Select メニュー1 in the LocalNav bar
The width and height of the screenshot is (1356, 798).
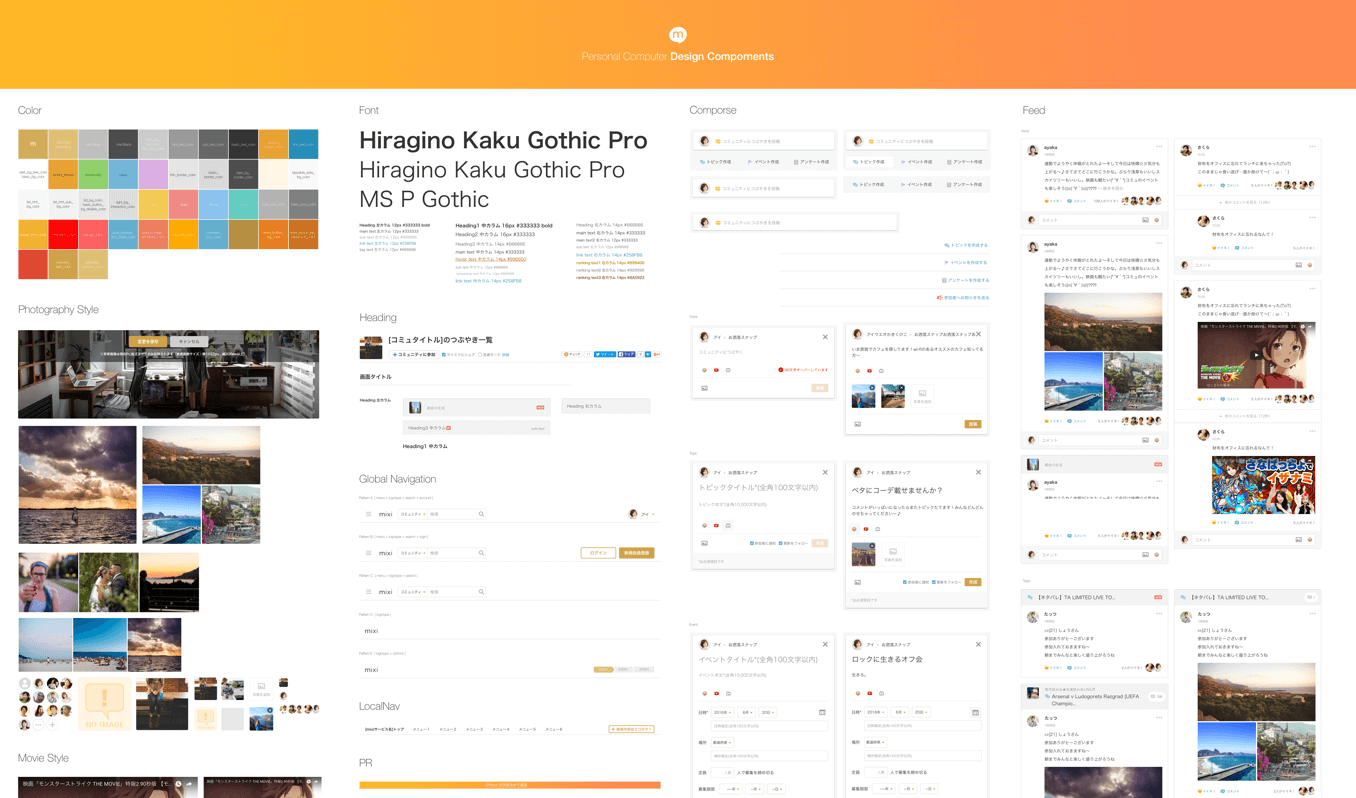(x=421, y=729)
